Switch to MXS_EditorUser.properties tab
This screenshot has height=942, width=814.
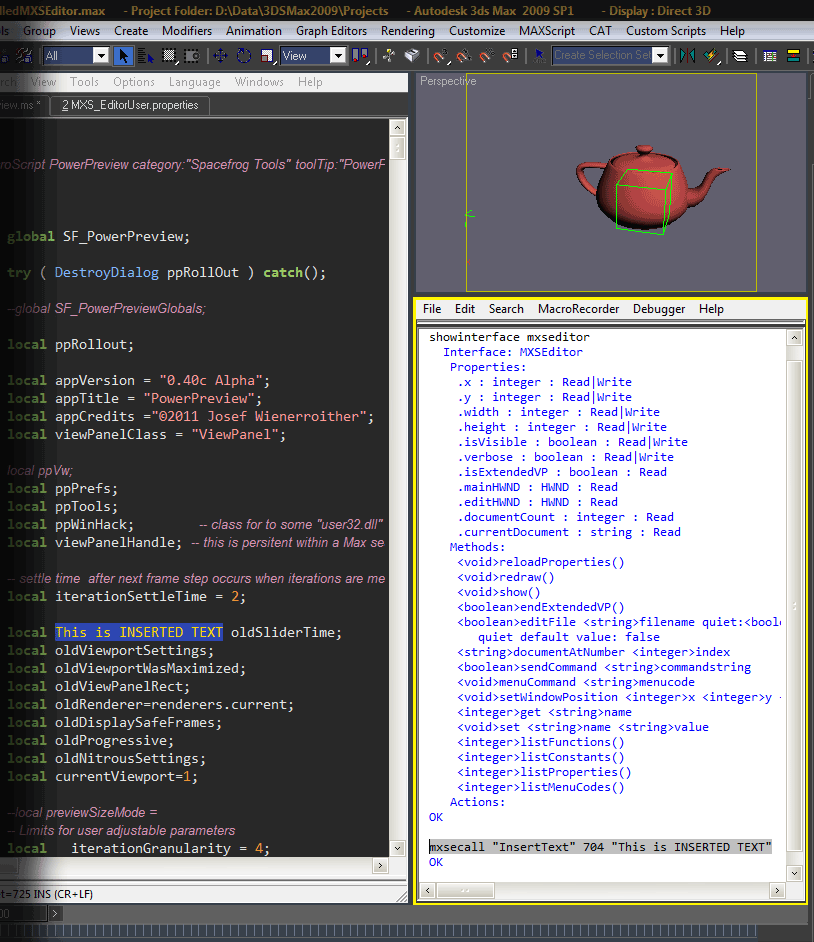pos(130,105)
